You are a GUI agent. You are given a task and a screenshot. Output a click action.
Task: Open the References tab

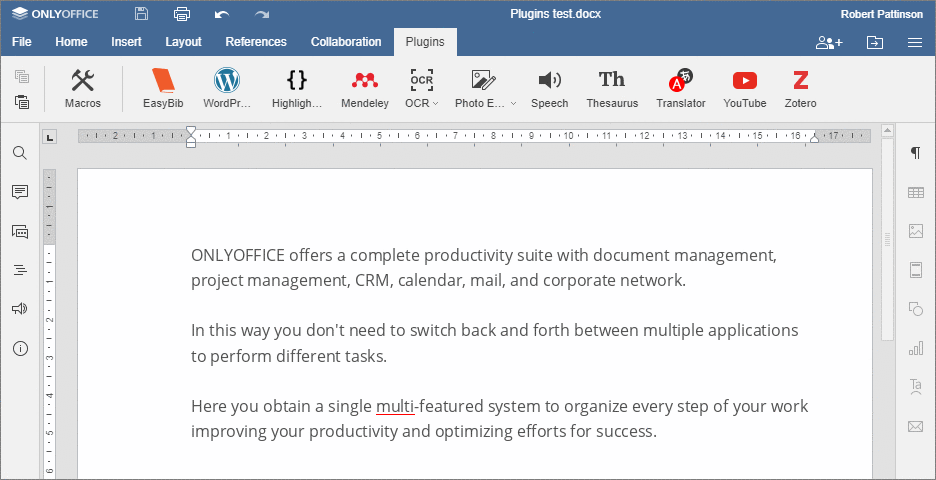click(256, 42)
